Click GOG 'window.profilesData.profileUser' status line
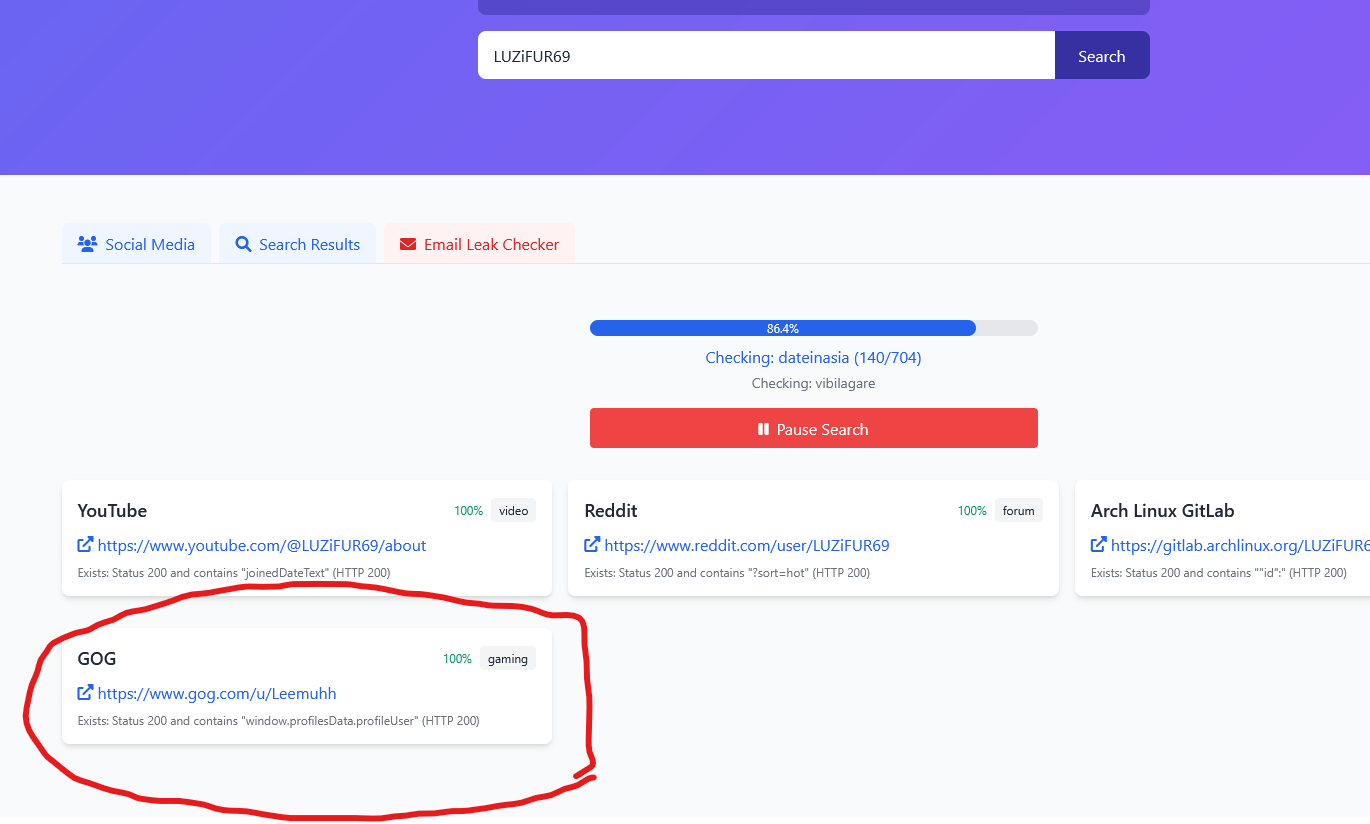Image resolution: width=1370 pixels, height=824 pixels. click(279, 721)
